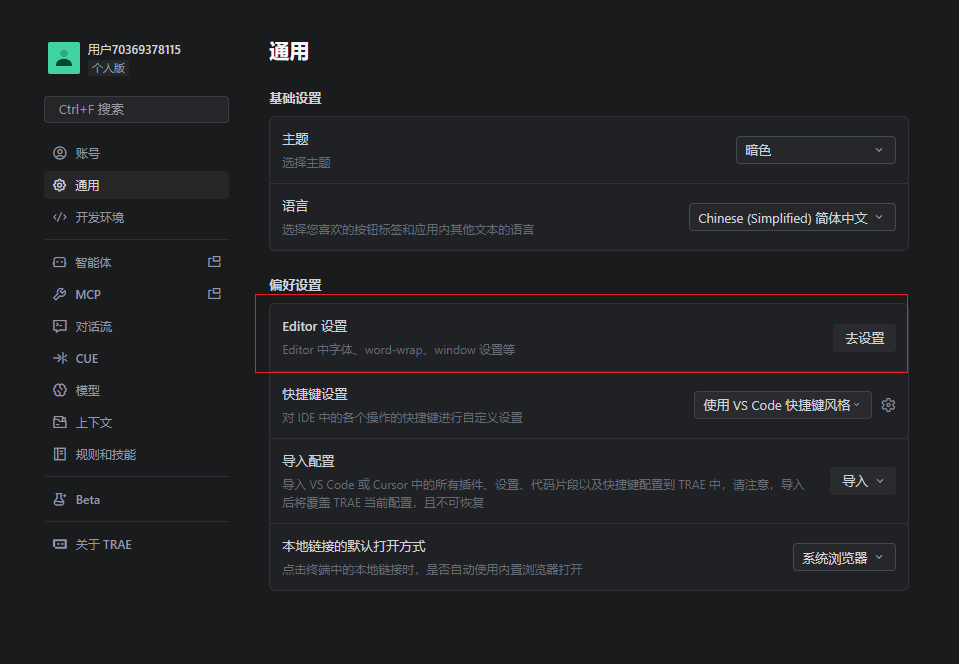Open the 规则和技能 settings section
The height and width of the screenshot is (664, 959).
105,454
